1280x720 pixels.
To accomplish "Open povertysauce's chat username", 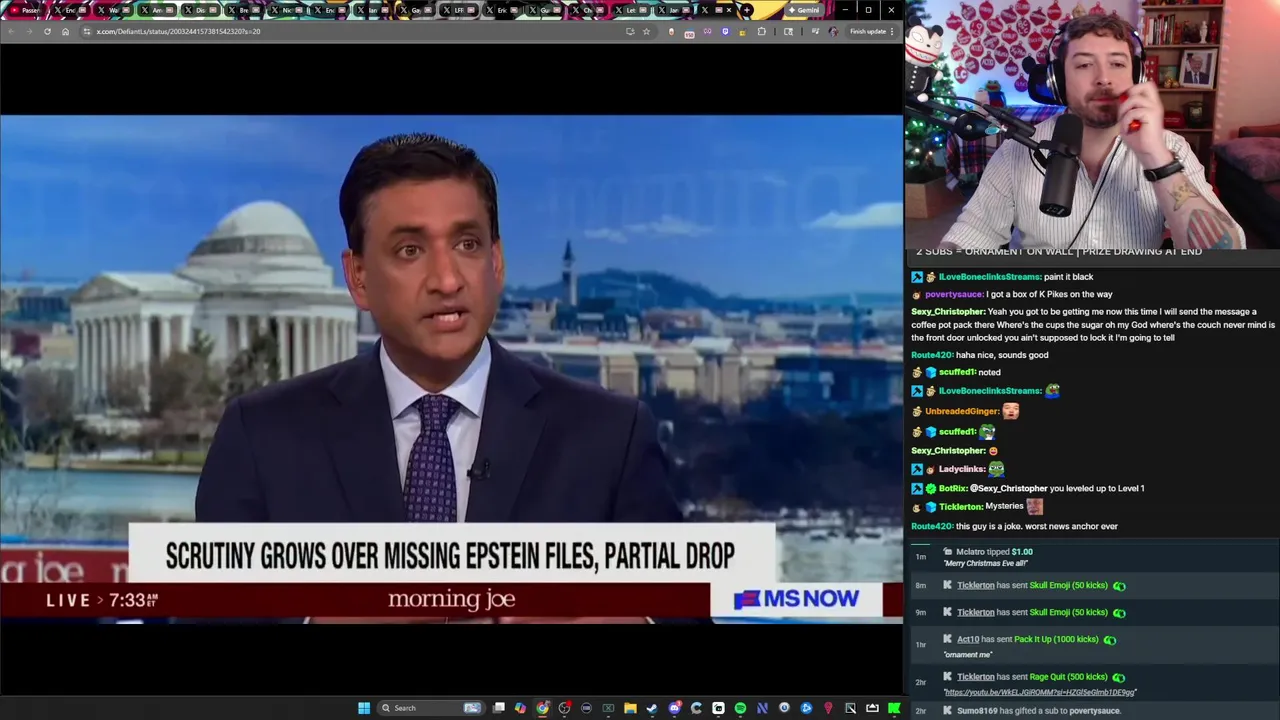I will (954, 294).
